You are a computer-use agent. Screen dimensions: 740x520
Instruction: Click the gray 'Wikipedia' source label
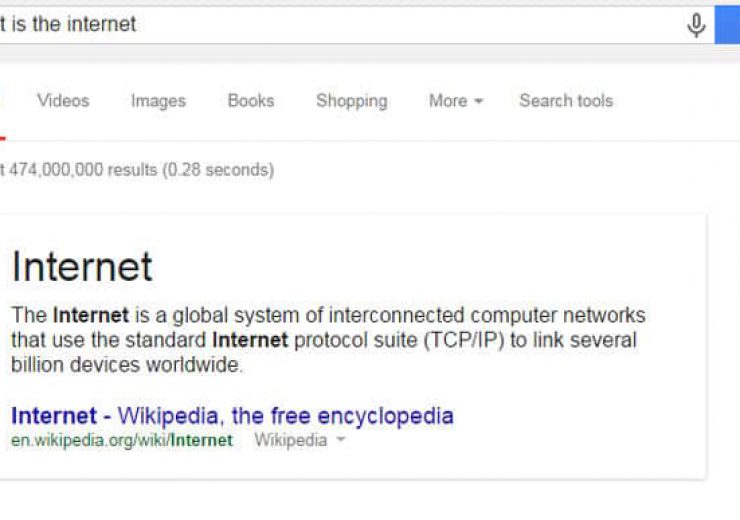click(290, 440)
